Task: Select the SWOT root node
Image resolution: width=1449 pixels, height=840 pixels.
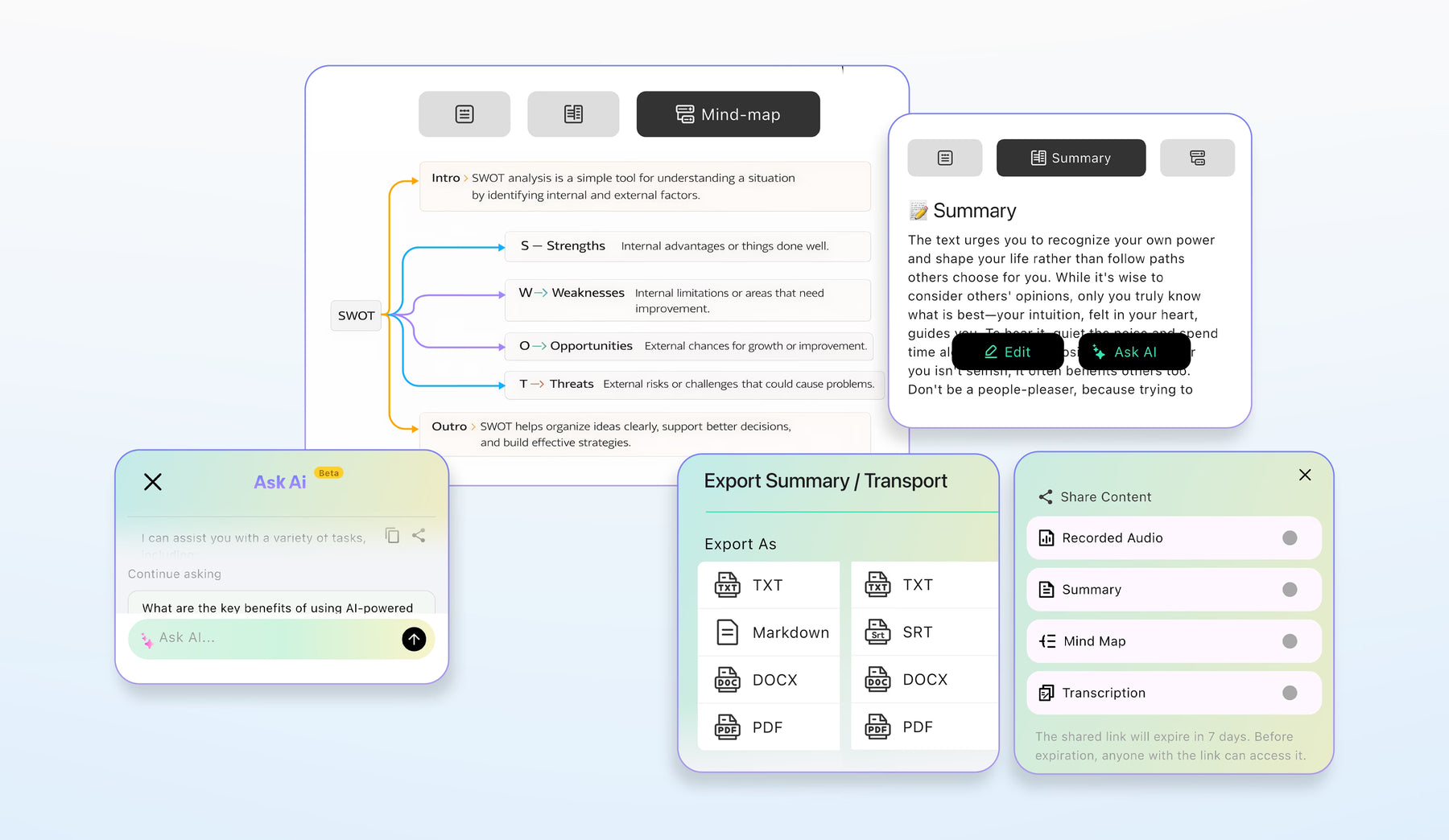Action: coord(356,315)
